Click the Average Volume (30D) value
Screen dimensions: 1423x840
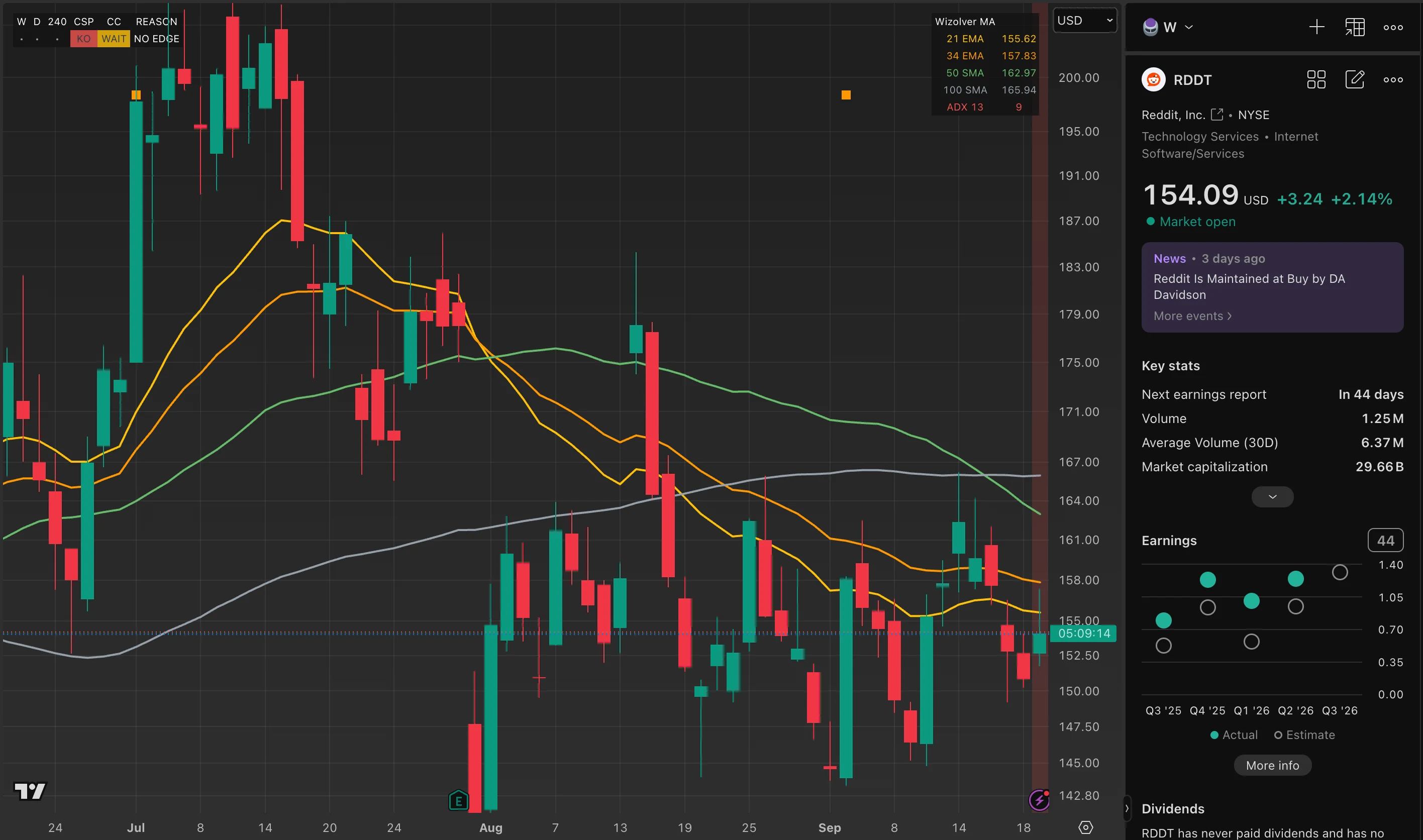pyautogui.click(x=1382, y=443)
